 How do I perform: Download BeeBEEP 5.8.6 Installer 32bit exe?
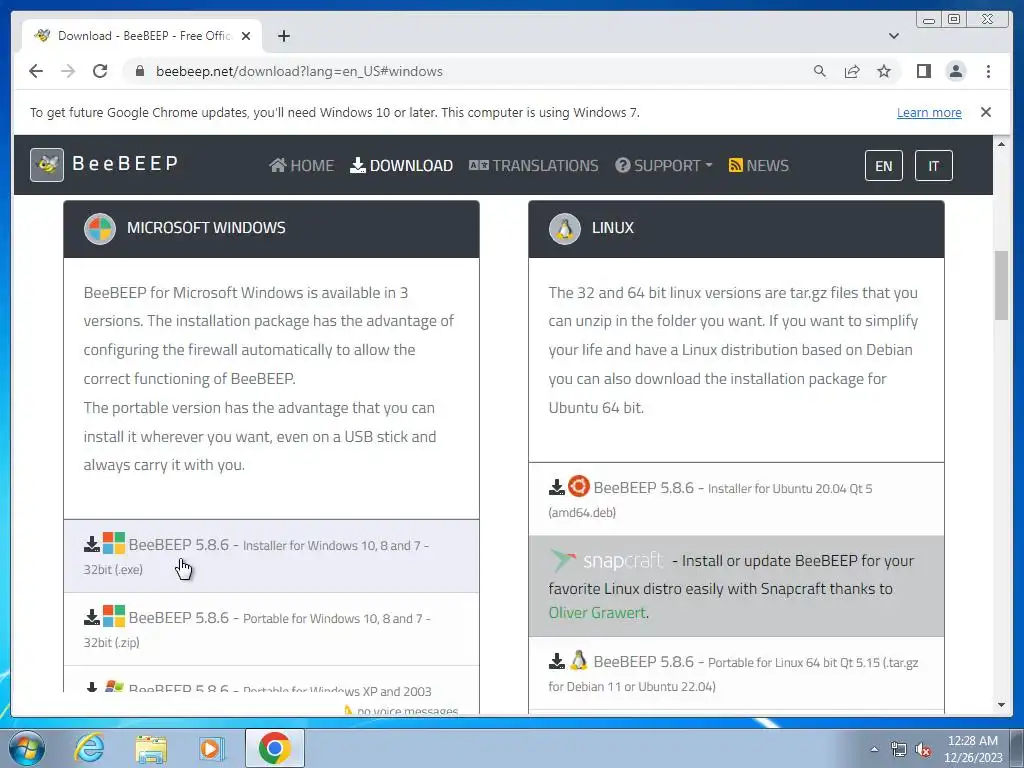[x=271, y=556]
